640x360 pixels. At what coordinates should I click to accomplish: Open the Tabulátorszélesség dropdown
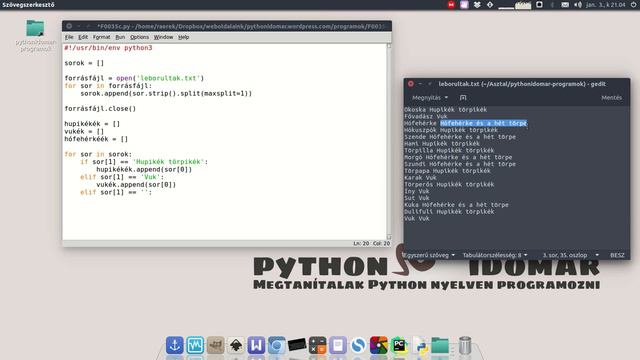click(495, 255)
